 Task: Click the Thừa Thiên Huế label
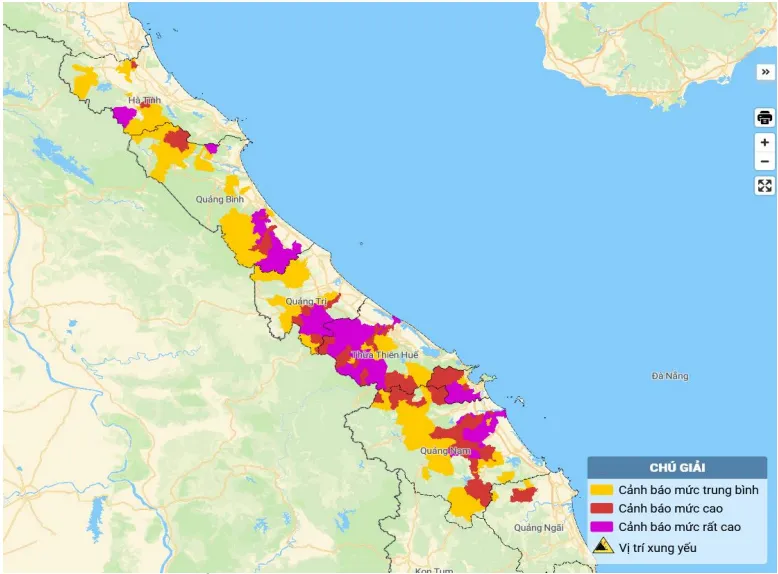pos(376,355)
